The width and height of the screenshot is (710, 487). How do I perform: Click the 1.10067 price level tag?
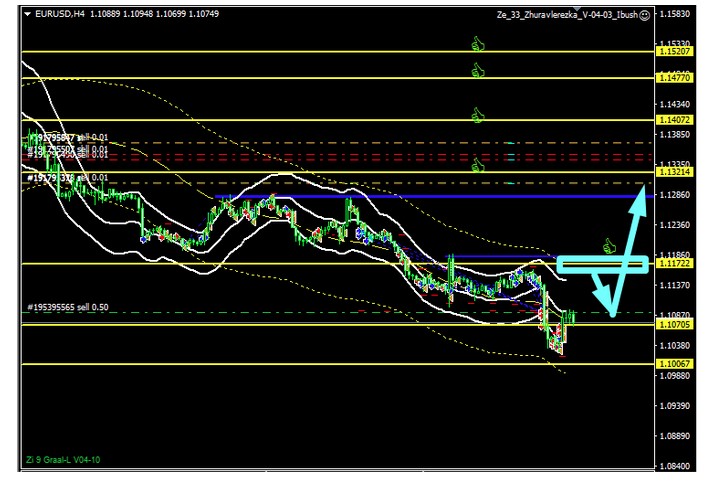(673, 364)
